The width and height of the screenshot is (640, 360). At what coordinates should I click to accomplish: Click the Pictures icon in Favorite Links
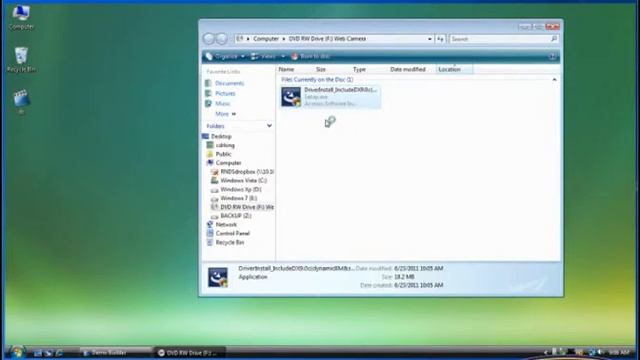[x=208, y=93]
